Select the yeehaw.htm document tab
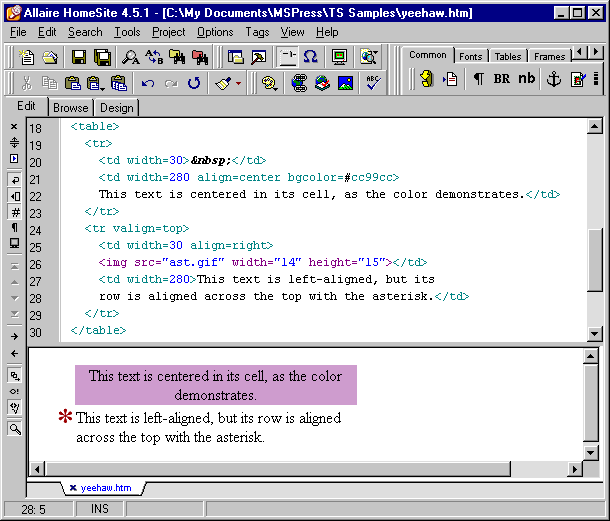Viewport: 610px width, 521px height. (x=105, y=488)
